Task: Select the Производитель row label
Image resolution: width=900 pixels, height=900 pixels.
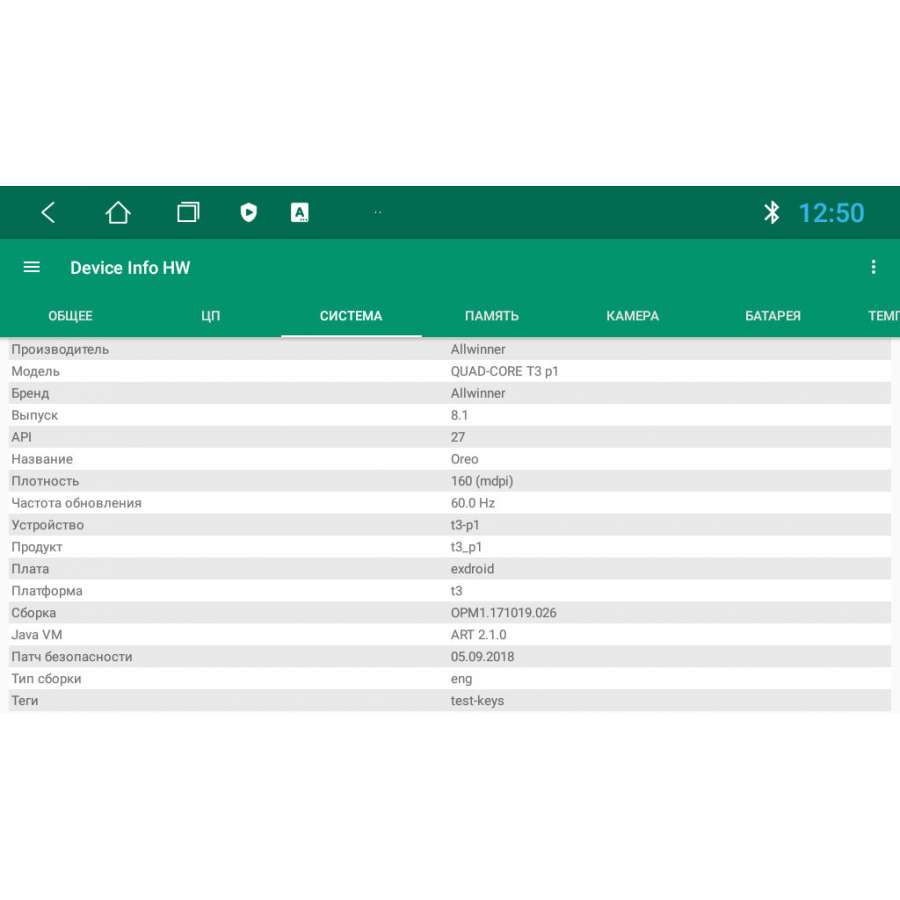Action: coord(60,350)
